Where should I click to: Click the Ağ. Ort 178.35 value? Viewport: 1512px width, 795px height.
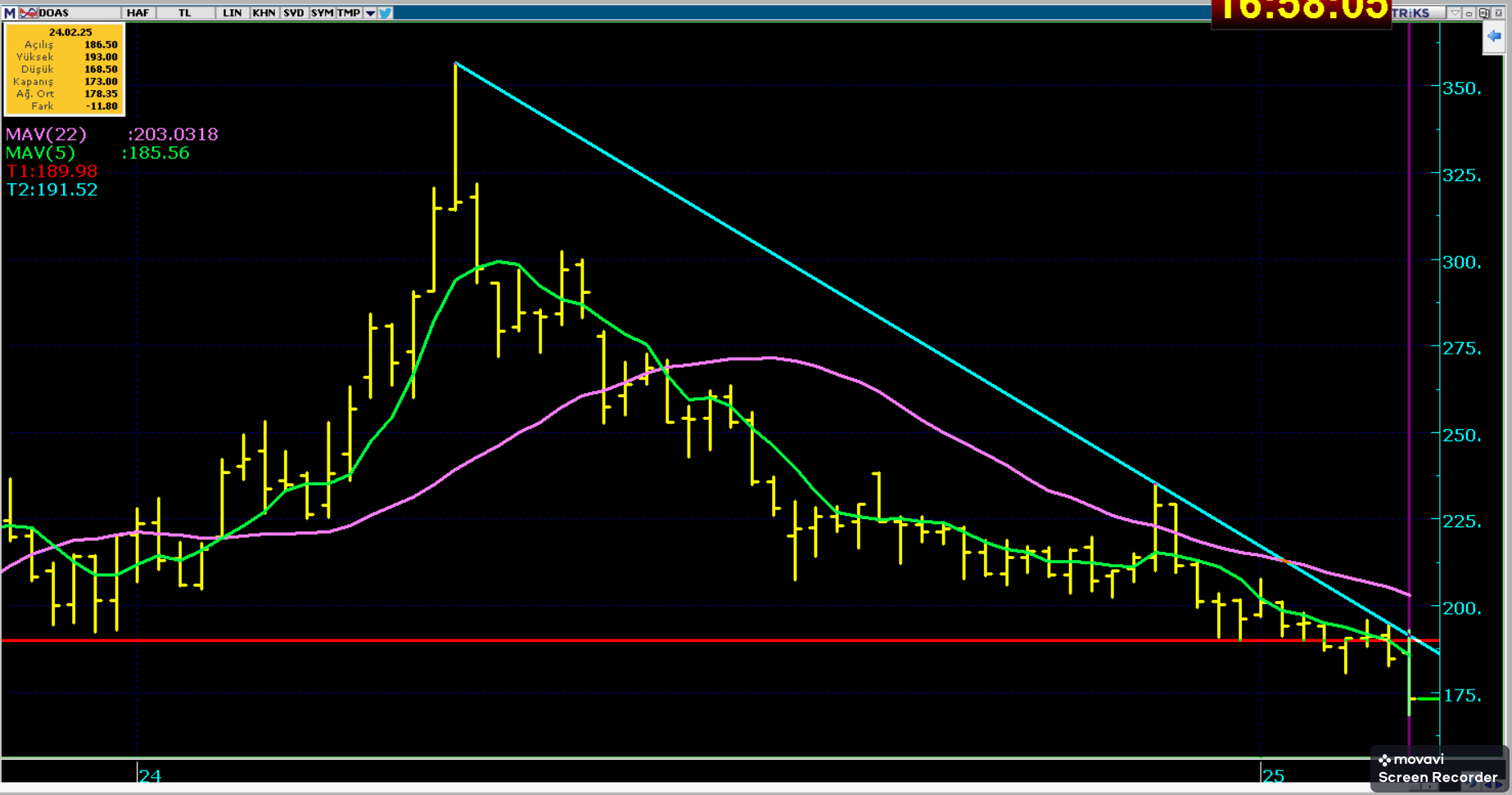pos(102,94)
